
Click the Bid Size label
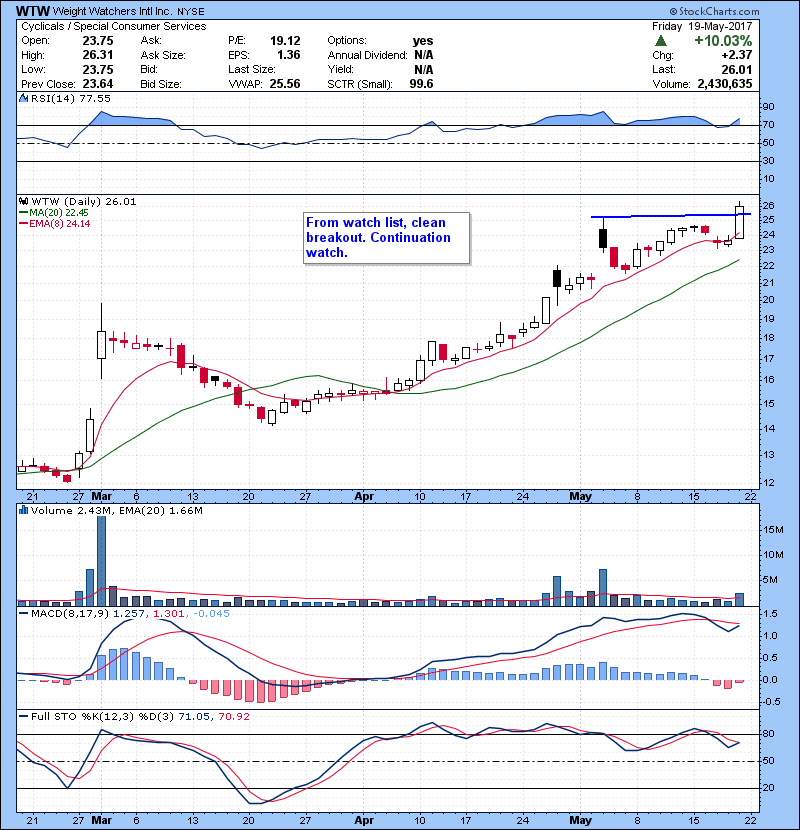[161, 84]
